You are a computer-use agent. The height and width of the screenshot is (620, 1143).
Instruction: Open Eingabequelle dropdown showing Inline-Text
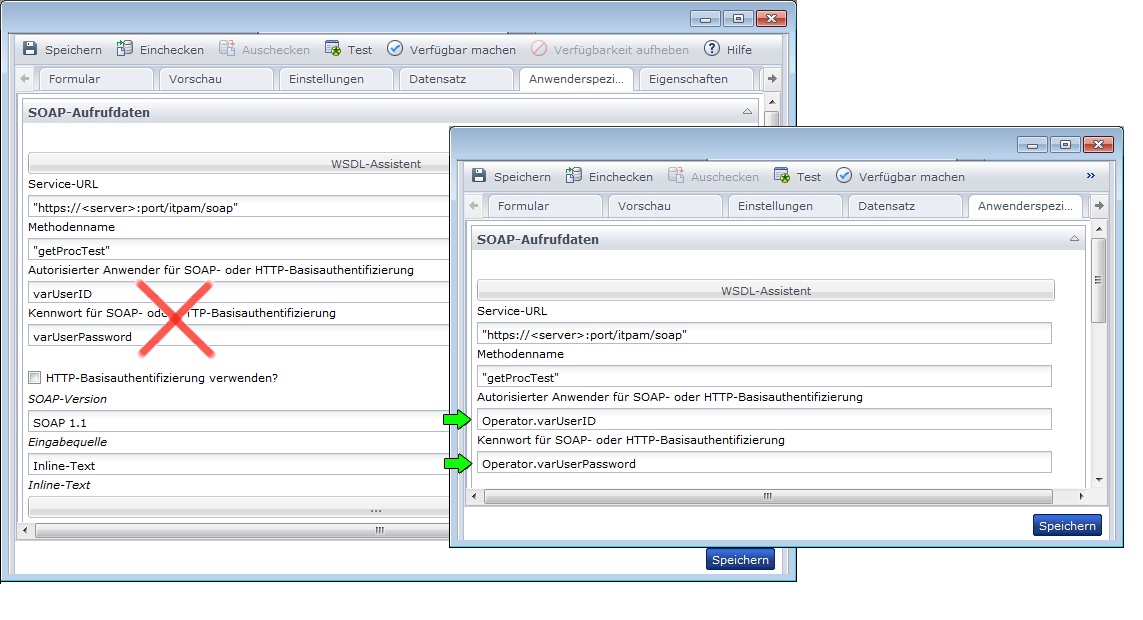[238, 466]
